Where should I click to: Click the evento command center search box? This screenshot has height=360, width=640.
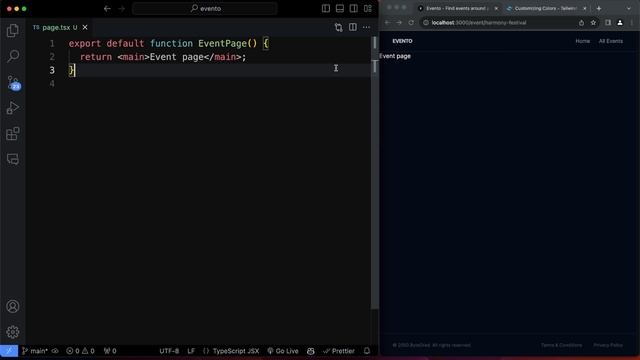[205, 9]
